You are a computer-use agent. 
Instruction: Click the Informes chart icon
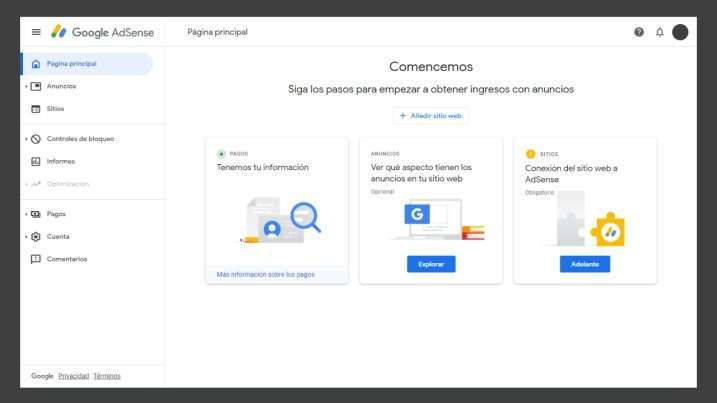click(36, 161)
